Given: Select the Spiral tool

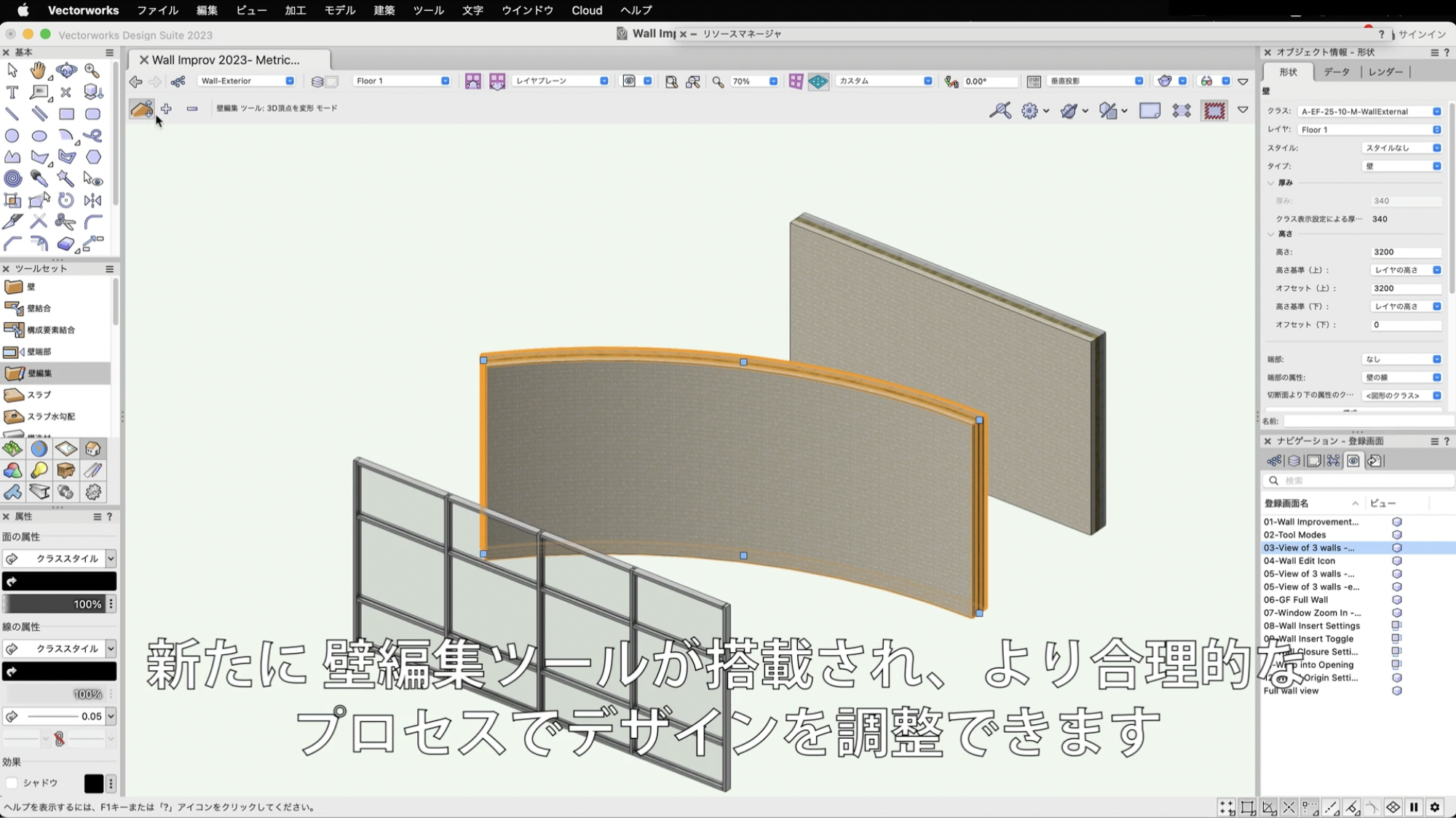Looking at the screenshot, I should tap(12, 178).
